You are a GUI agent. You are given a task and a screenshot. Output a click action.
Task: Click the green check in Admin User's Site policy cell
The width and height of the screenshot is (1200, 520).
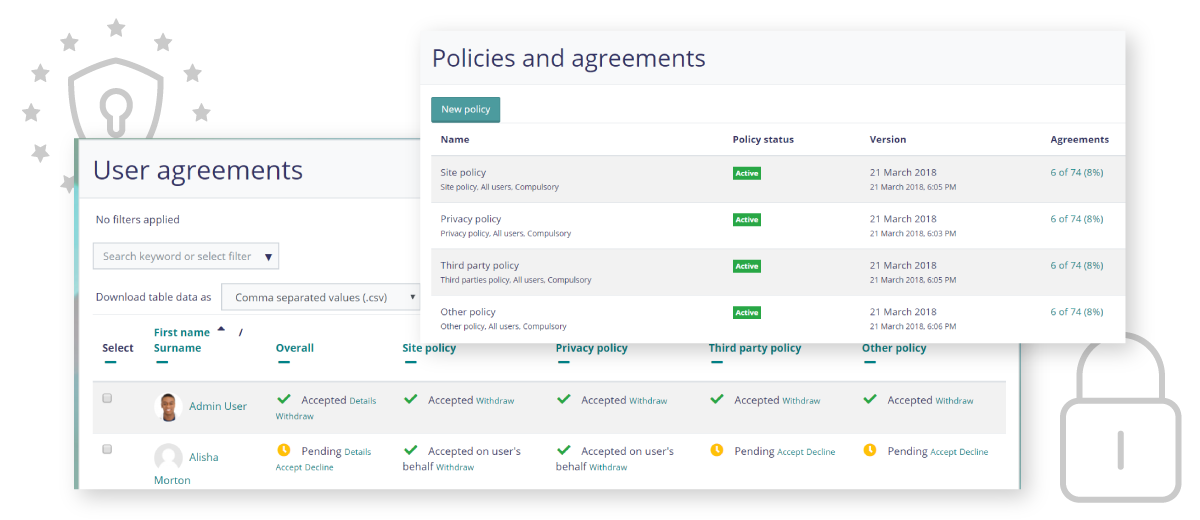[410, 399]
